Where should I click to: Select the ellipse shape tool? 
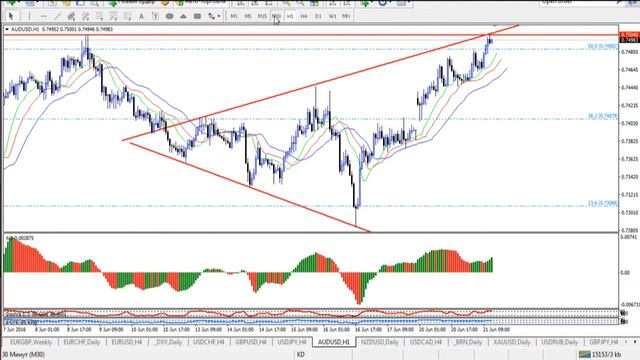169,16
